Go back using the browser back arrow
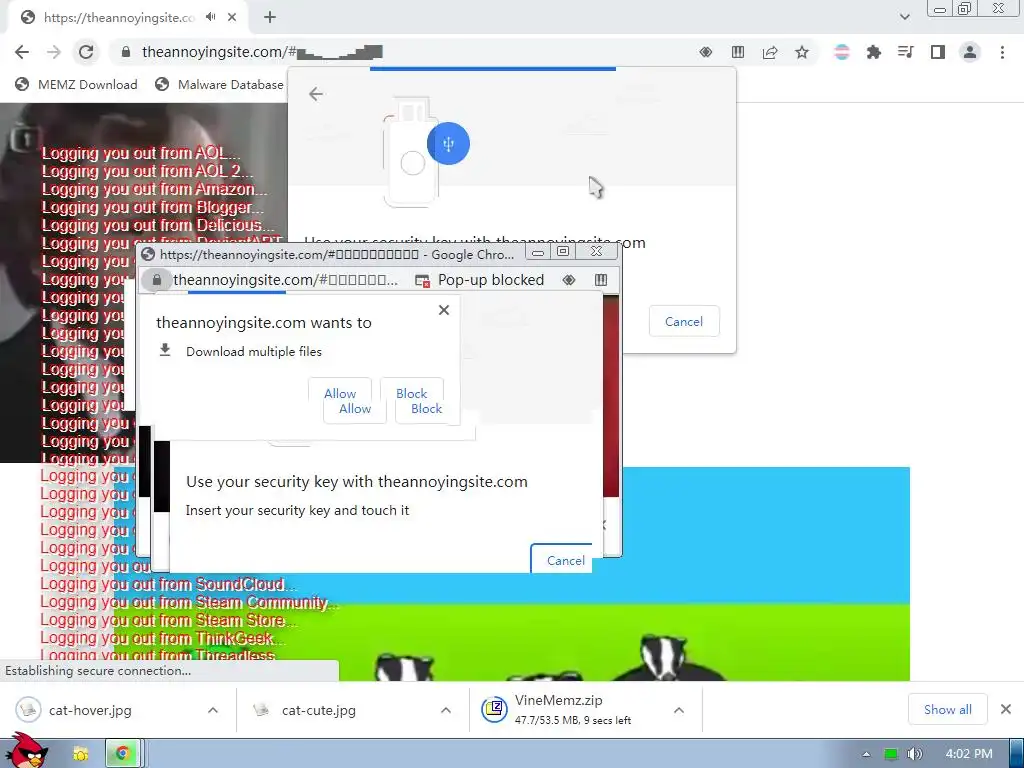1024x768 pixels. click(x=22, y=52)
